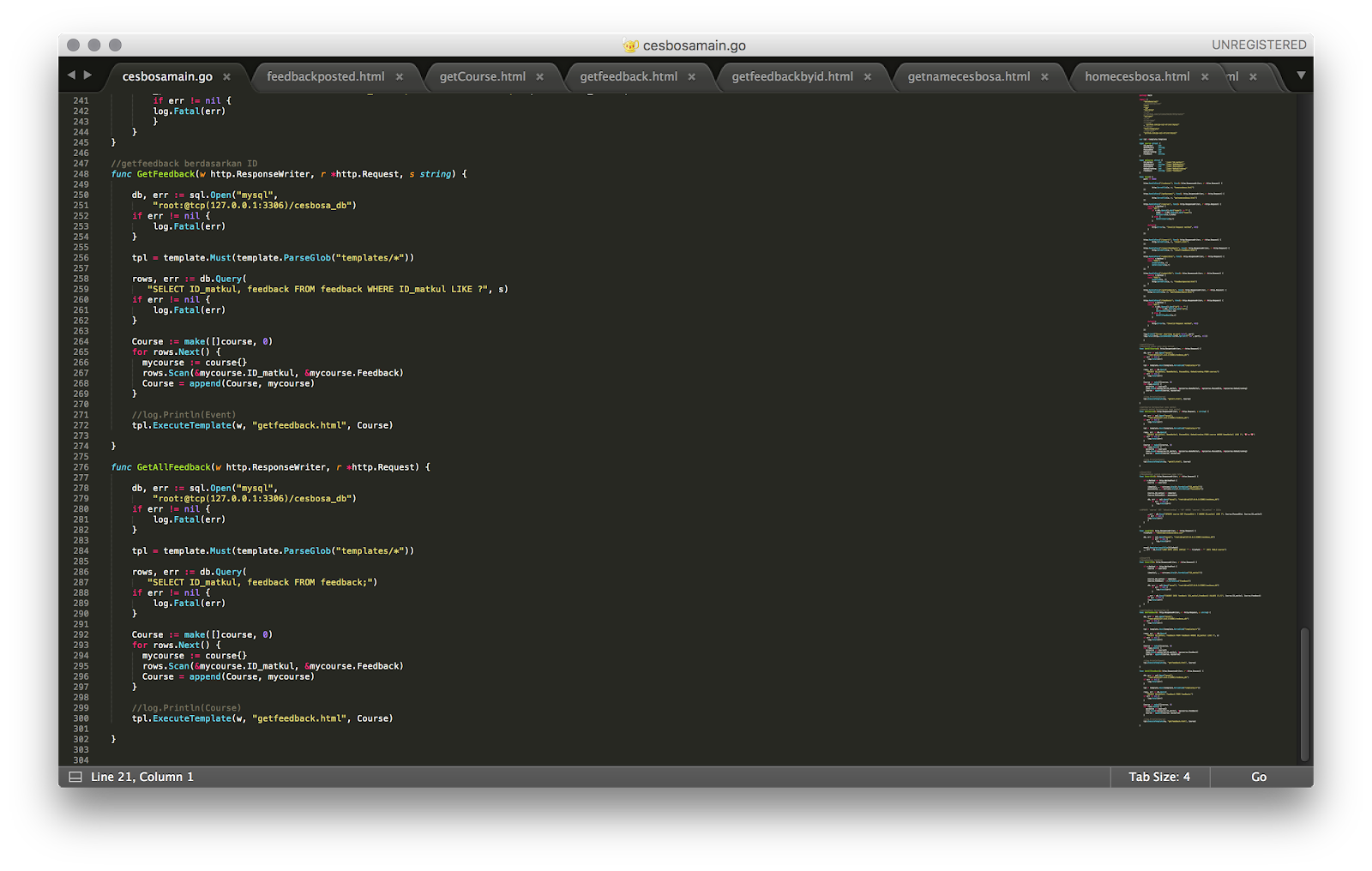Viewport: 1372px width, 871px height.
Task: Click the right tab navigation arrow
Action: coord(89,75)
